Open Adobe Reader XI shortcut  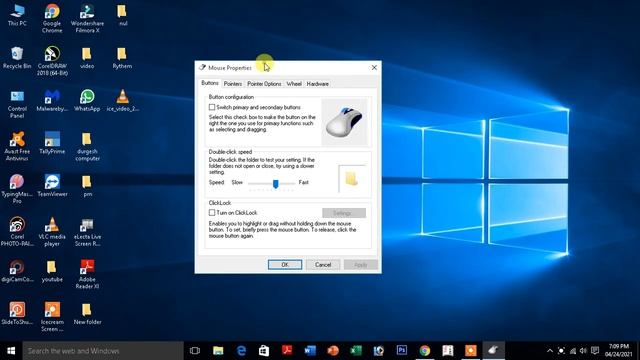coord(87,274)
